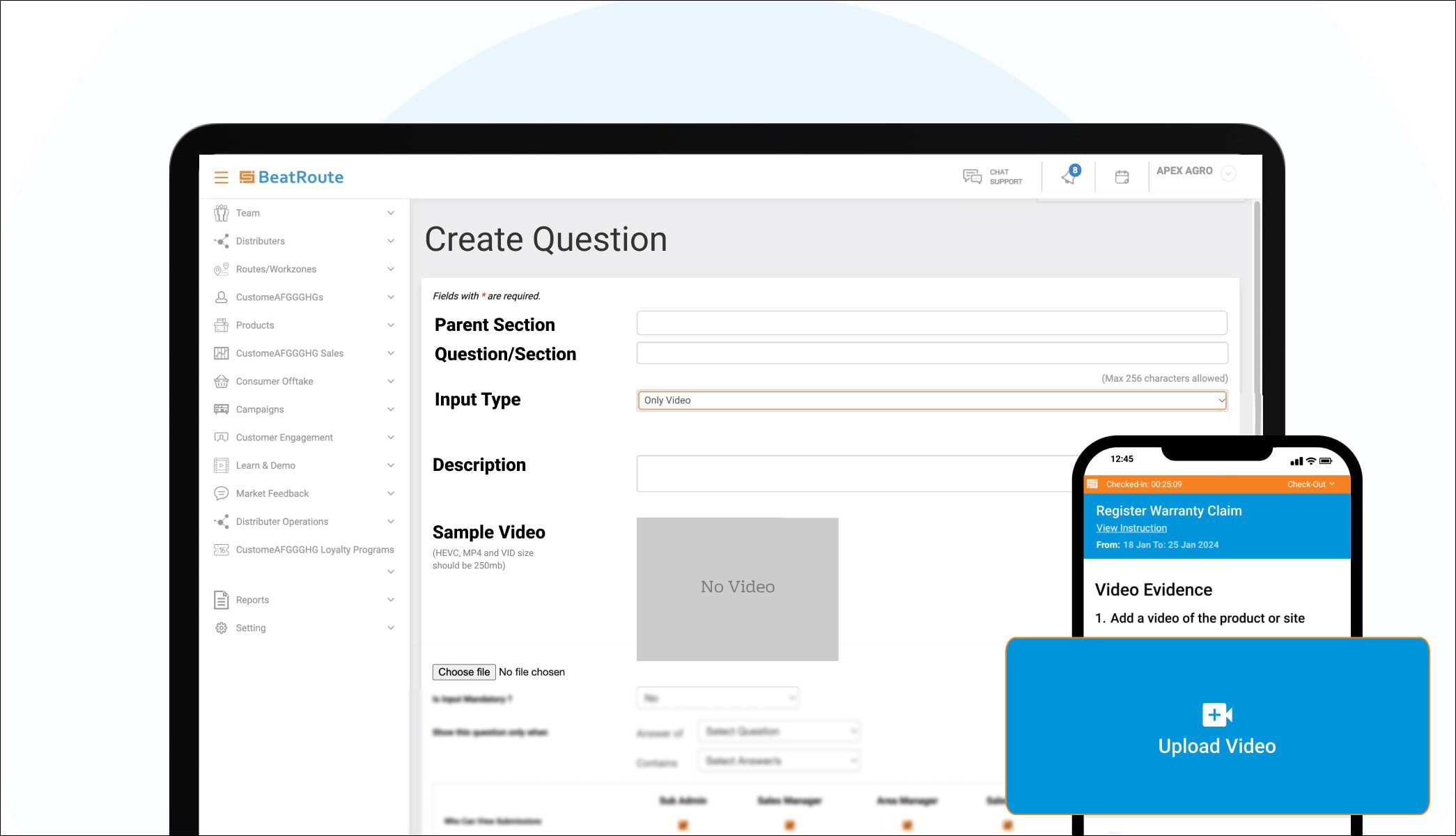The width and height of the screenshot is (1456, 836).
Task: Click the Consumer Offtake basket icon
Action: coord(221,381)
